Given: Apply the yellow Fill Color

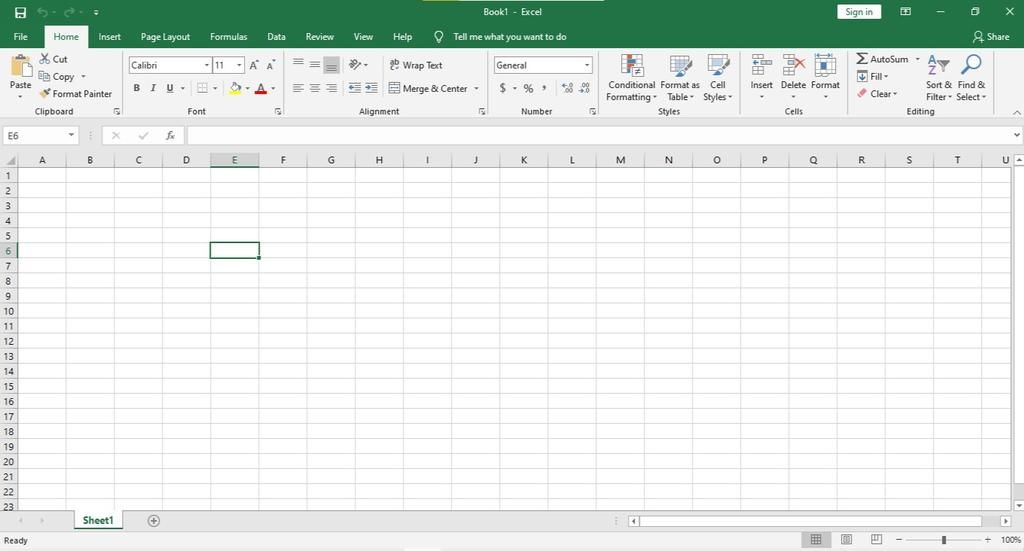Looking at the screenshot, I should (x=235, y=88).
